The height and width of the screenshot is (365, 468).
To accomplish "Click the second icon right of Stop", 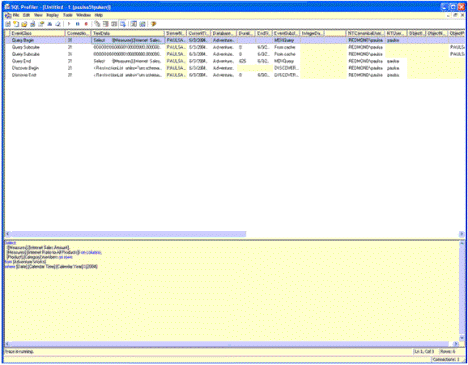I will [106, 24].
